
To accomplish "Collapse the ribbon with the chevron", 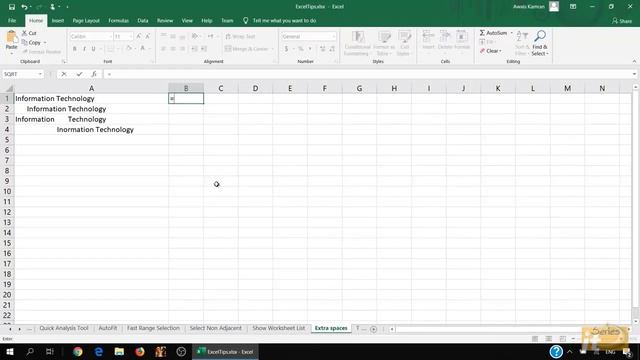I will point(634,61).
